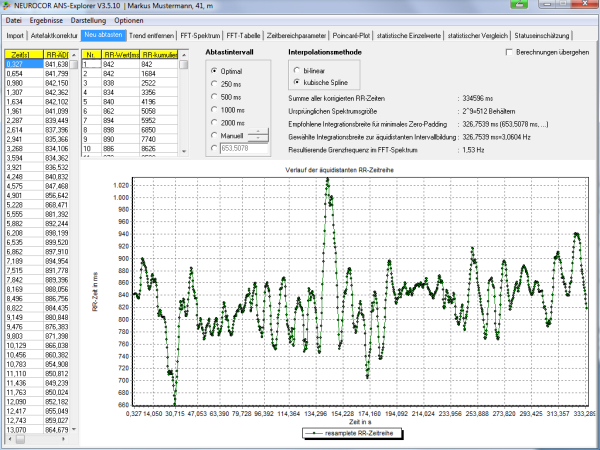This screenshot has width=600, height=450.
Task: Open the Optionen menu
Action: [129, 20]
